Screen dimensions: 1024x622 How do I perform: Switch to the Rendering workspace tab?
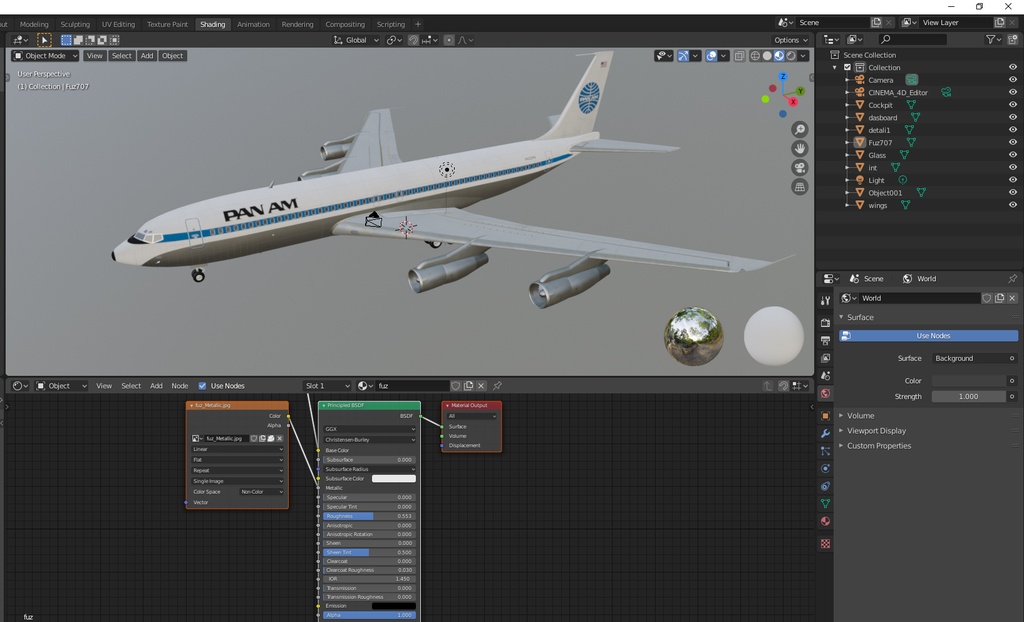[x=297, y=24]
